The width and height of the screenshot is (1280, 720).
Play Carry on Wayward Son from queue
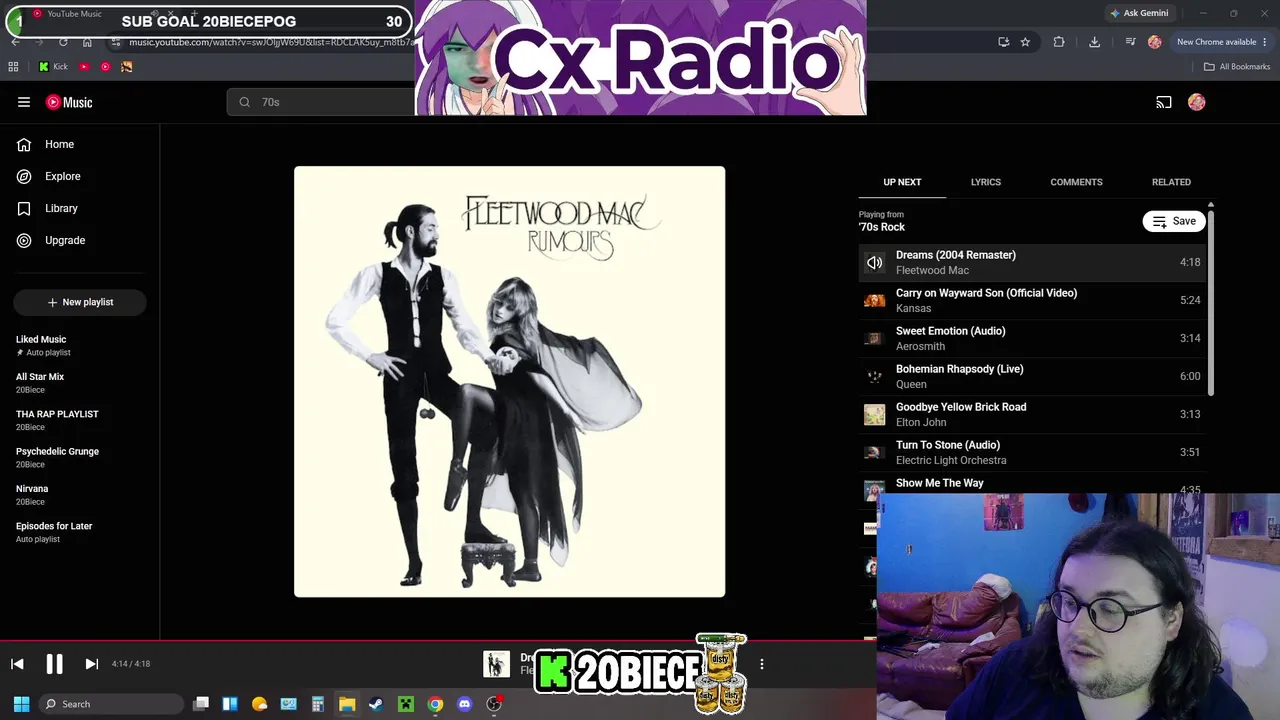coord(1032,300)
